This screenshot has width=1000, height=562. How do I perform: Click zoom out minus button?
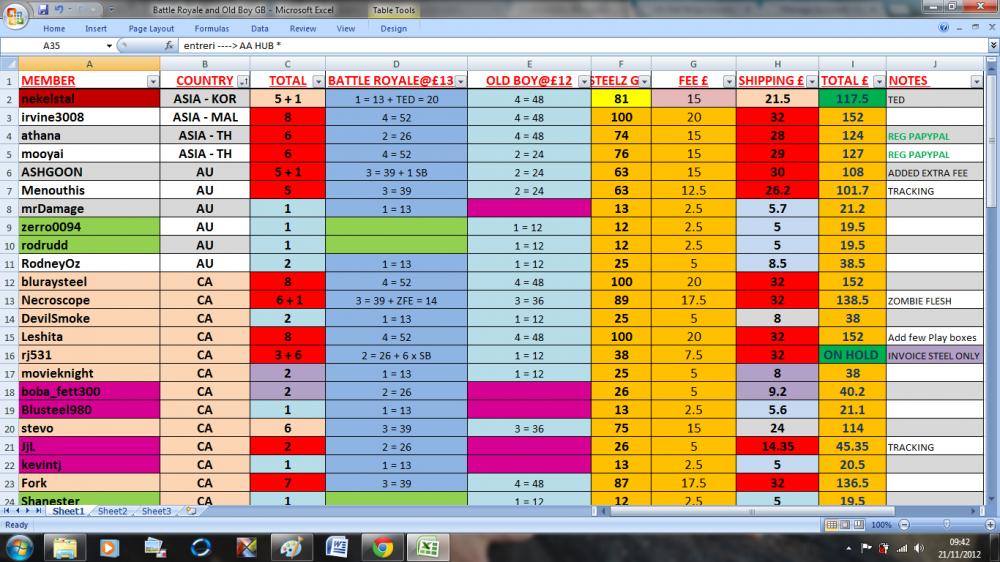(x=904, y=524)
